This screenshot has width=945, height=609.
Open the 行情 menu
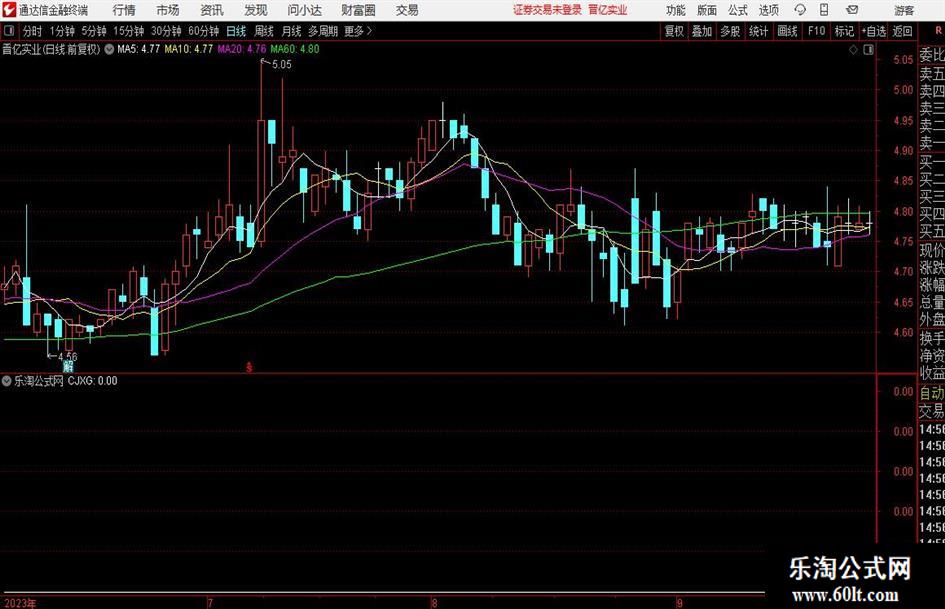[x=124, y=10]
